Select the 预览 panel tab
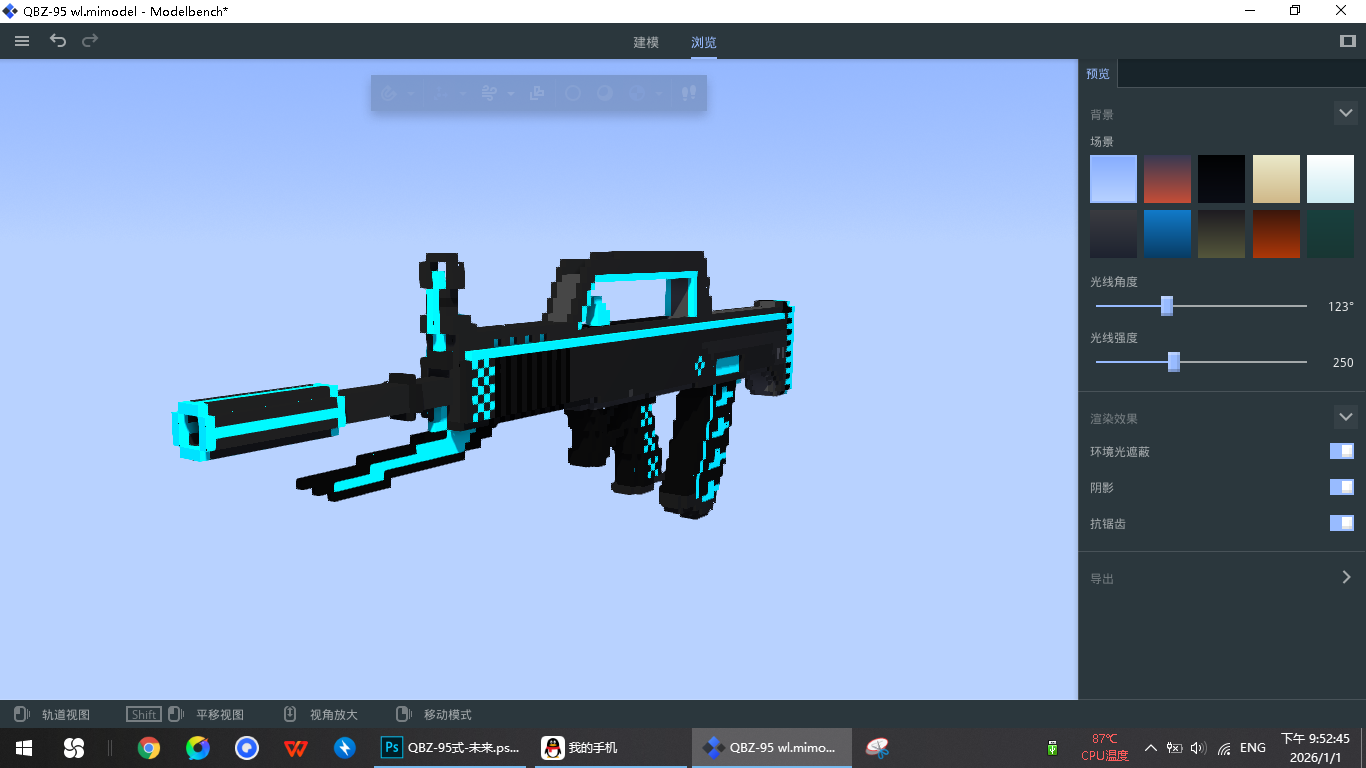The image size is (1366, 768). pyautogui.click(x=1098, y=74)
